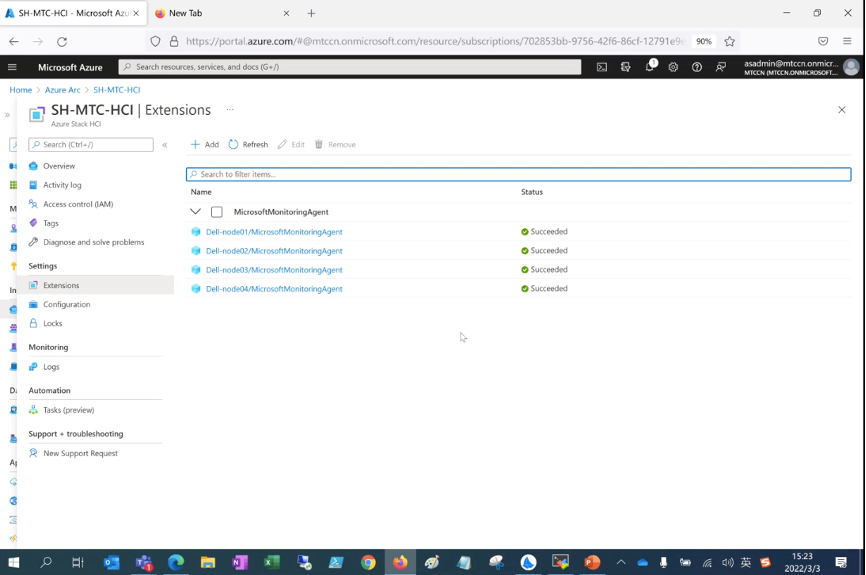Open Logs under Monitoring
This screenshot has width=866, height=575.
click(x=51, y=367)
